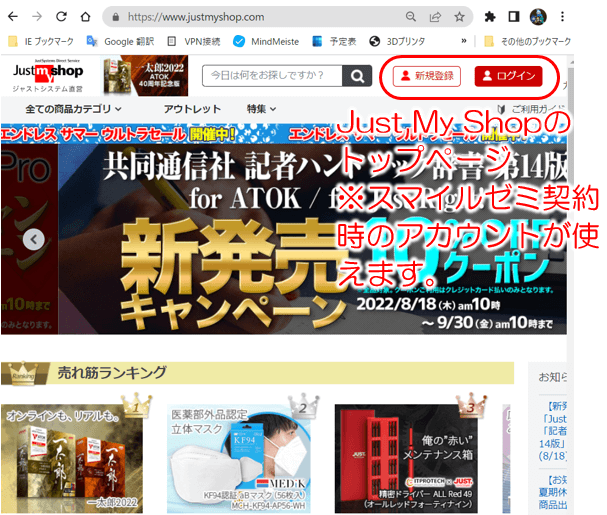Show hidden bookmarks with the » chevron

pyautogui.click(x=464, y=41)
